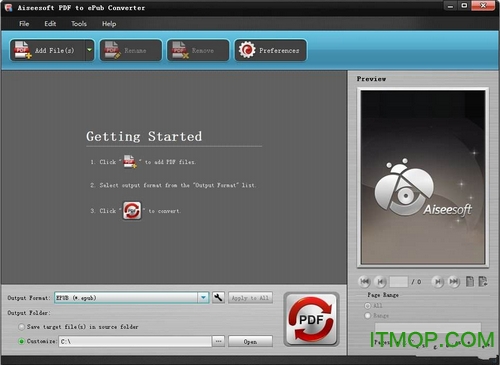Image resolution: width=500 pixels, height=365 pixels.
Task: Open output settings with the wrench icon
Action: point(218,297)
